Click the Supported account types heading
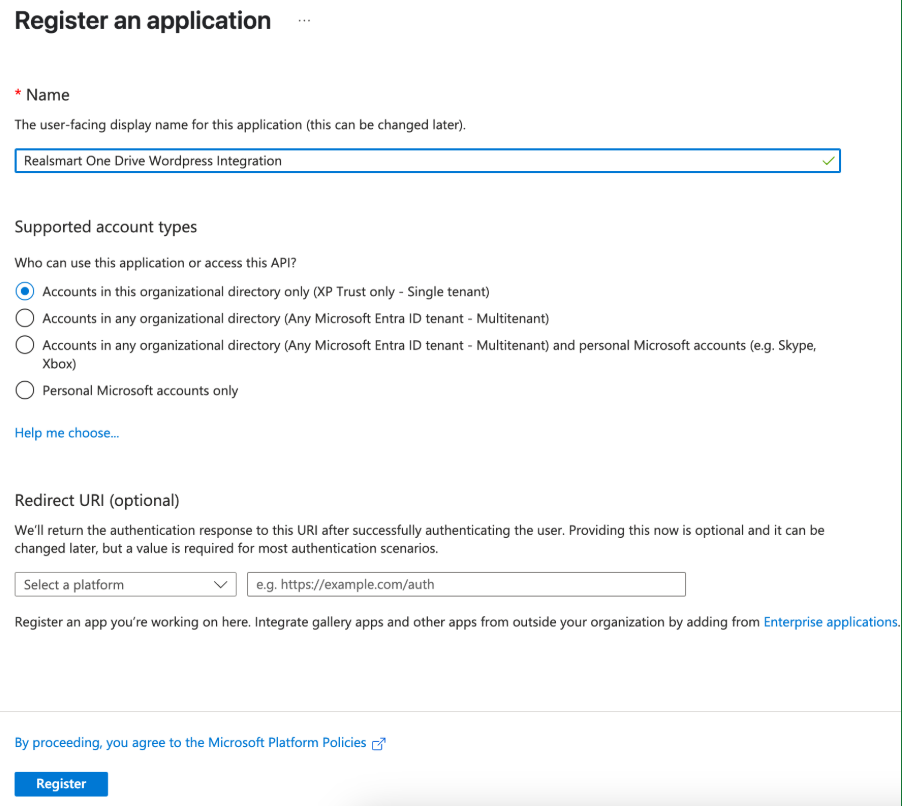 pos(106,227)
